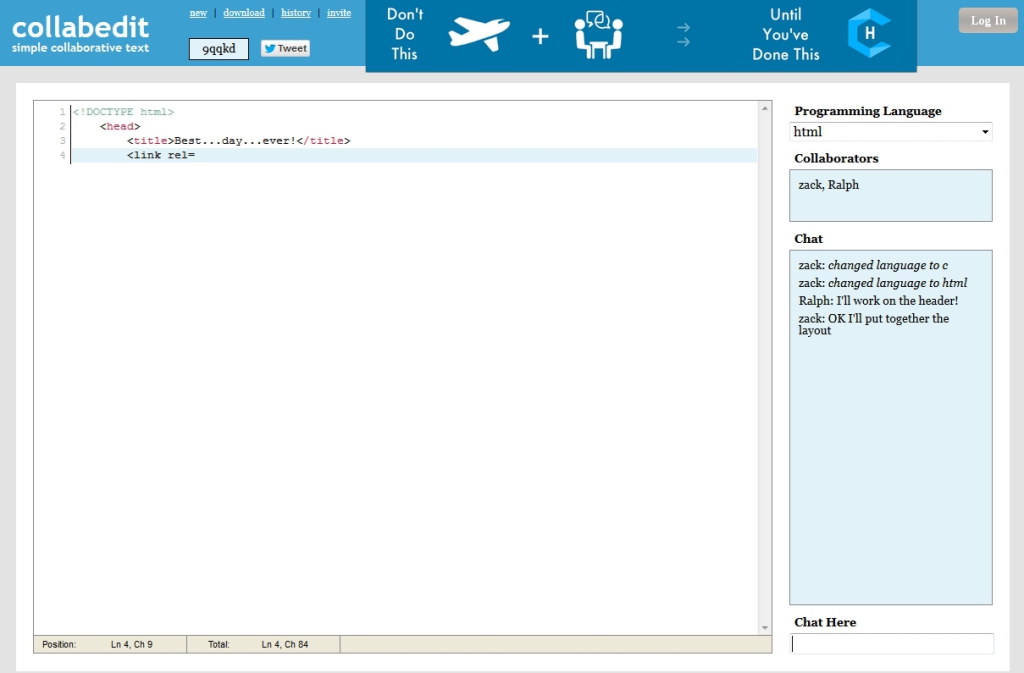This screenshot has height=673, width=1024.
Task: Click the document ID field 9qqkd
Action: point(218,49)
